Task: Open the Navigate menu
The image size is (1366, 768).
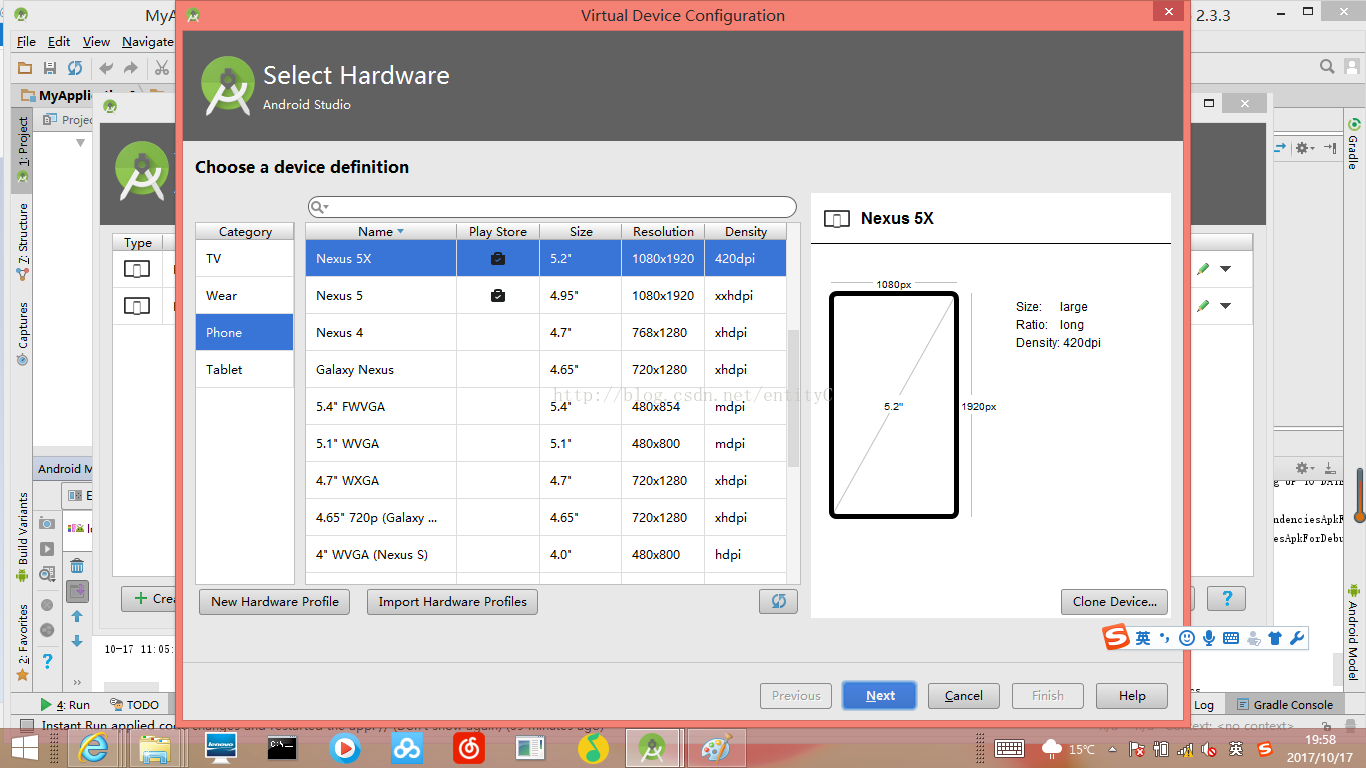Action: tap(148, 41)
